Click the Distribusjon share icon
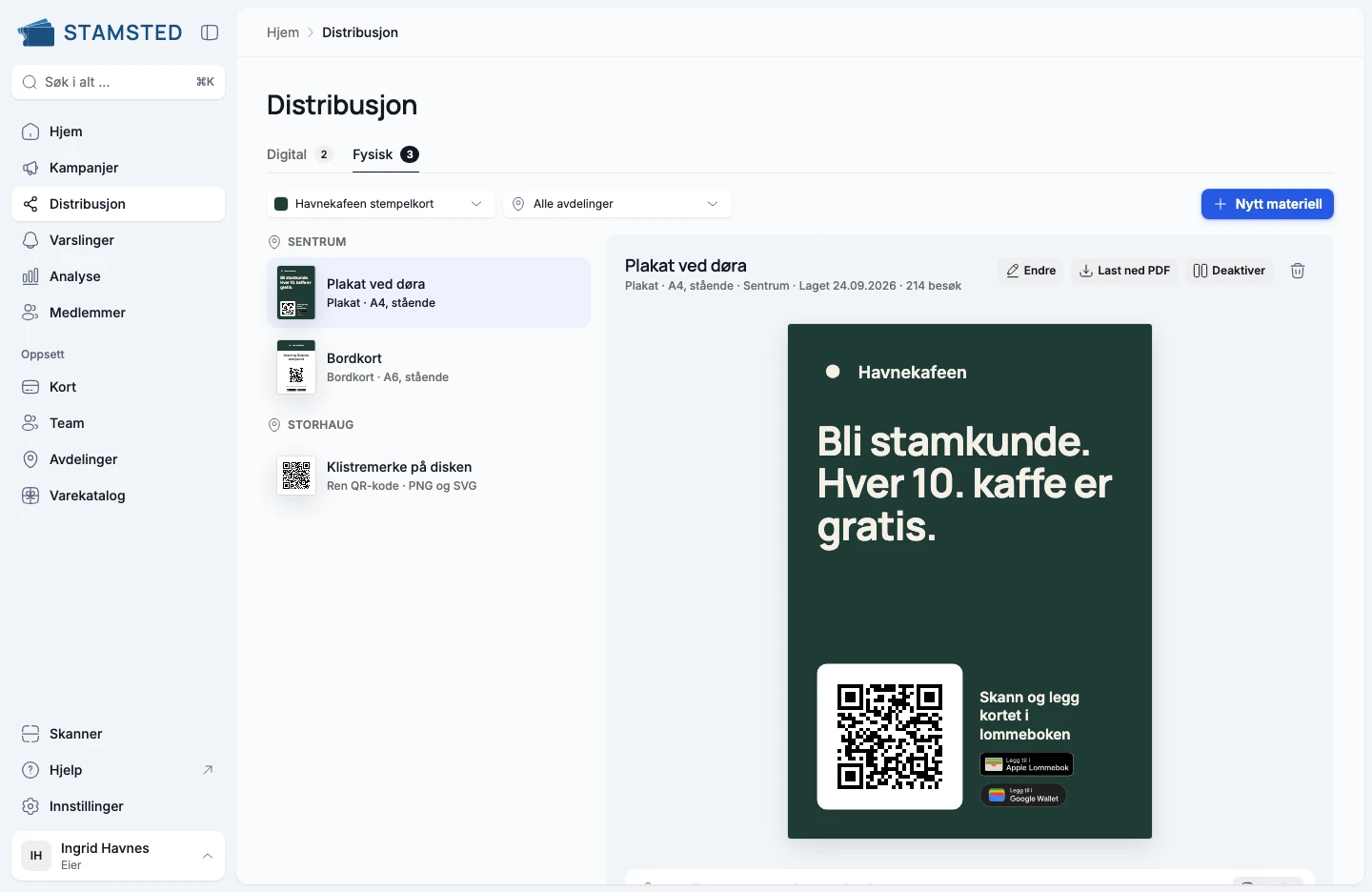The width and height of the screenshot is (1372, 892). [x=30, y=204]
